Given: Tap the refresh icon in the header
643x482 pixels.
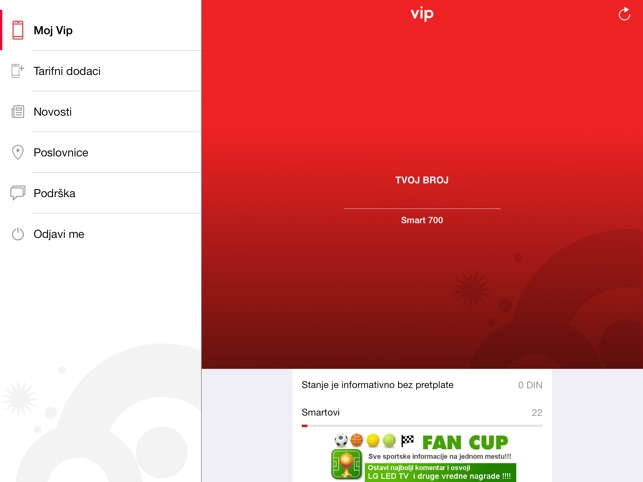Looking at the screenshot, I should (x=624, y=14).
